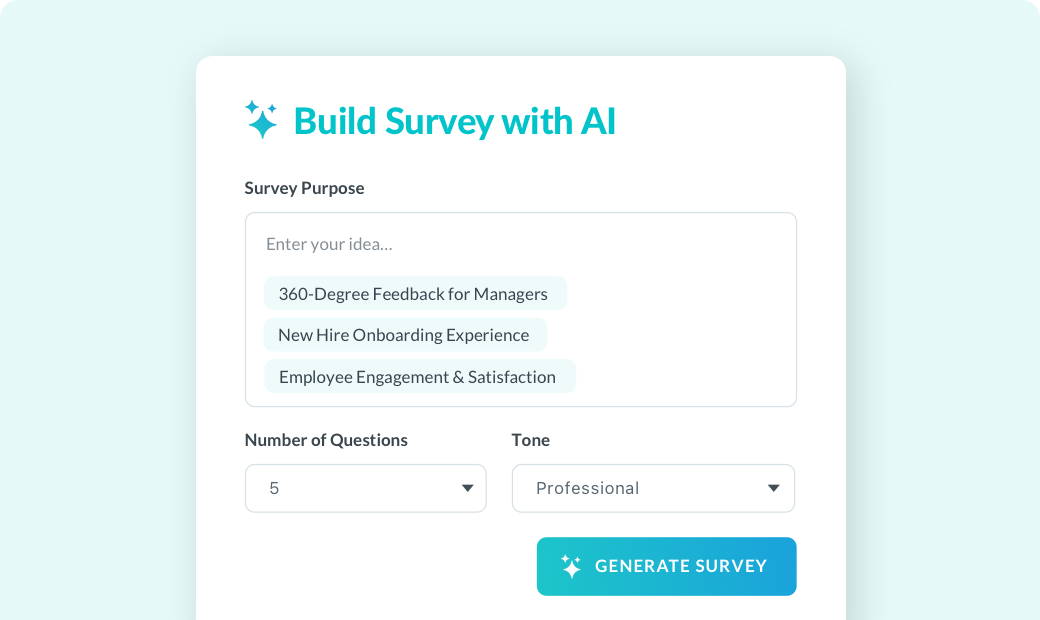Choose 360-Degree Feedback for Managers suggestion
Viewport: 1040px width, 620px height.
point(415,294)
